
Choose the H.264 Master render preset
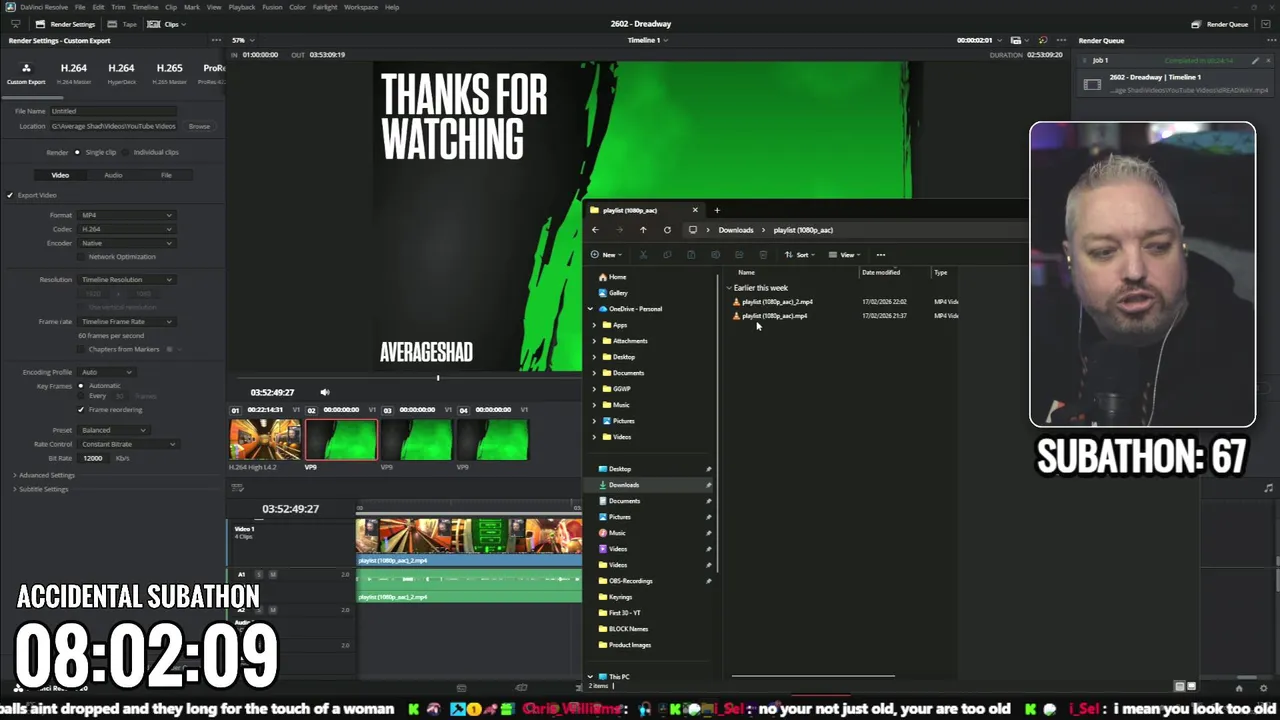[x=73, y=72]
